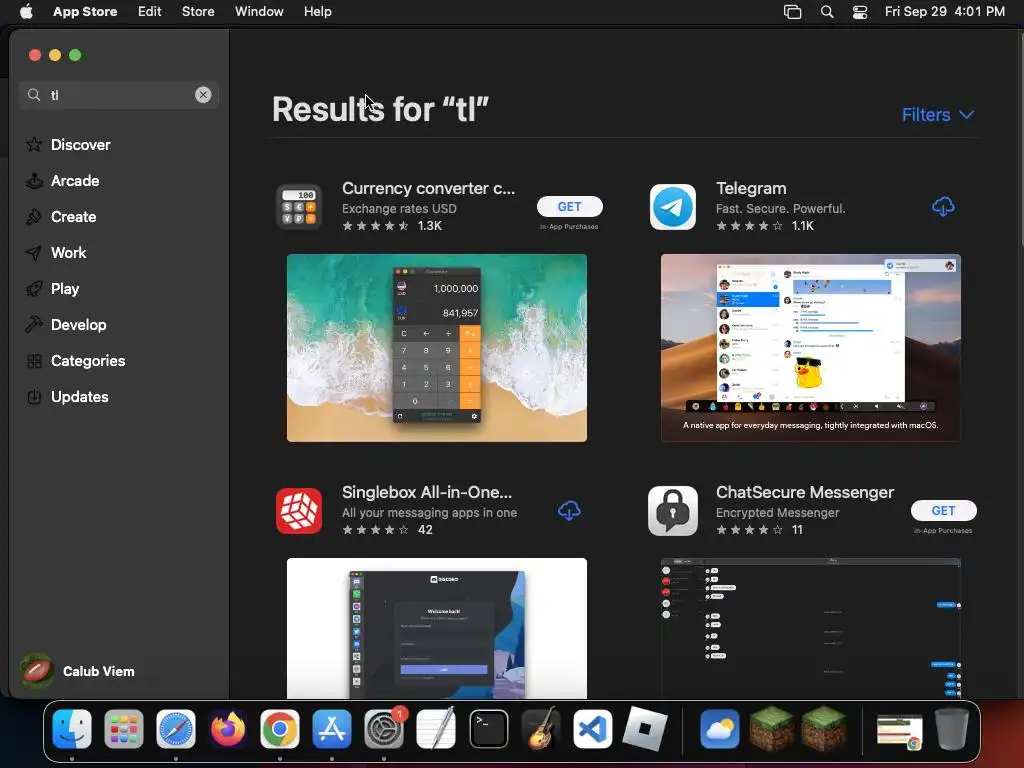Launch Visual Studio Code from Dock
This screenshot has width=1024, height=768.
592,729
